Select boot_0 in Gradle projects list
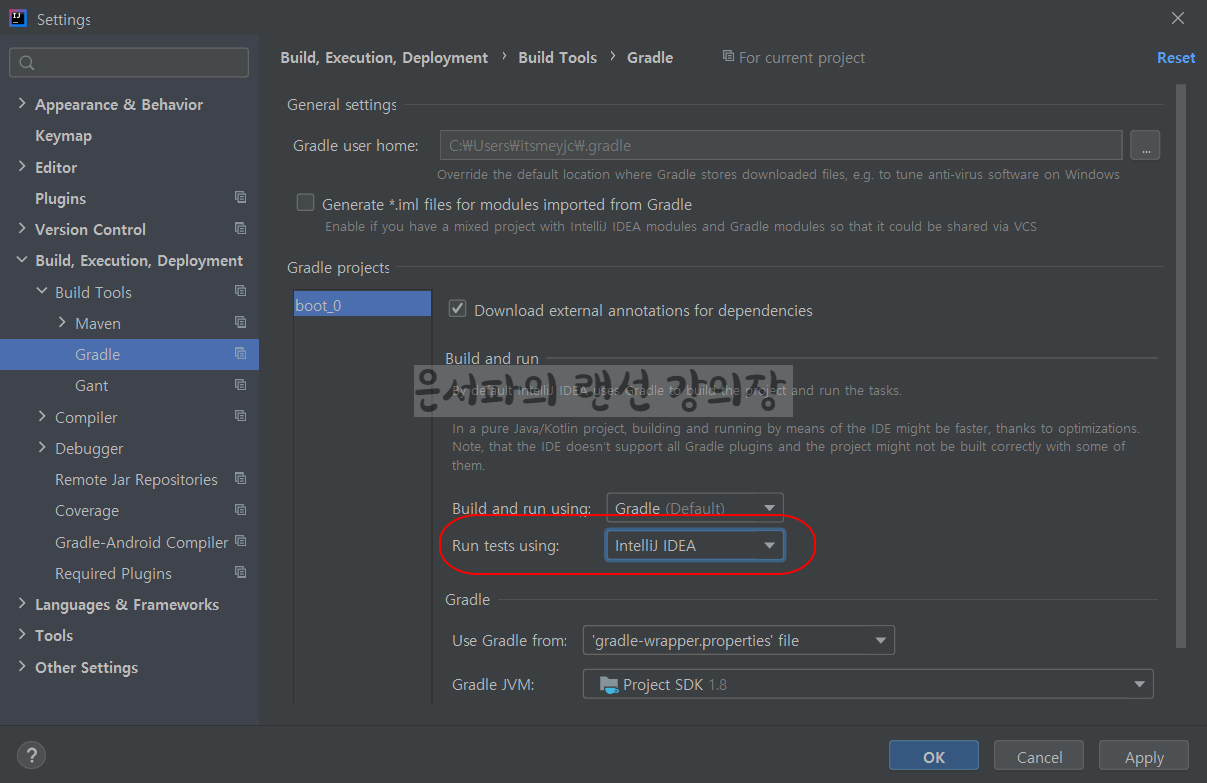Viewport: 1207px width, 783px height. (362, 305)
